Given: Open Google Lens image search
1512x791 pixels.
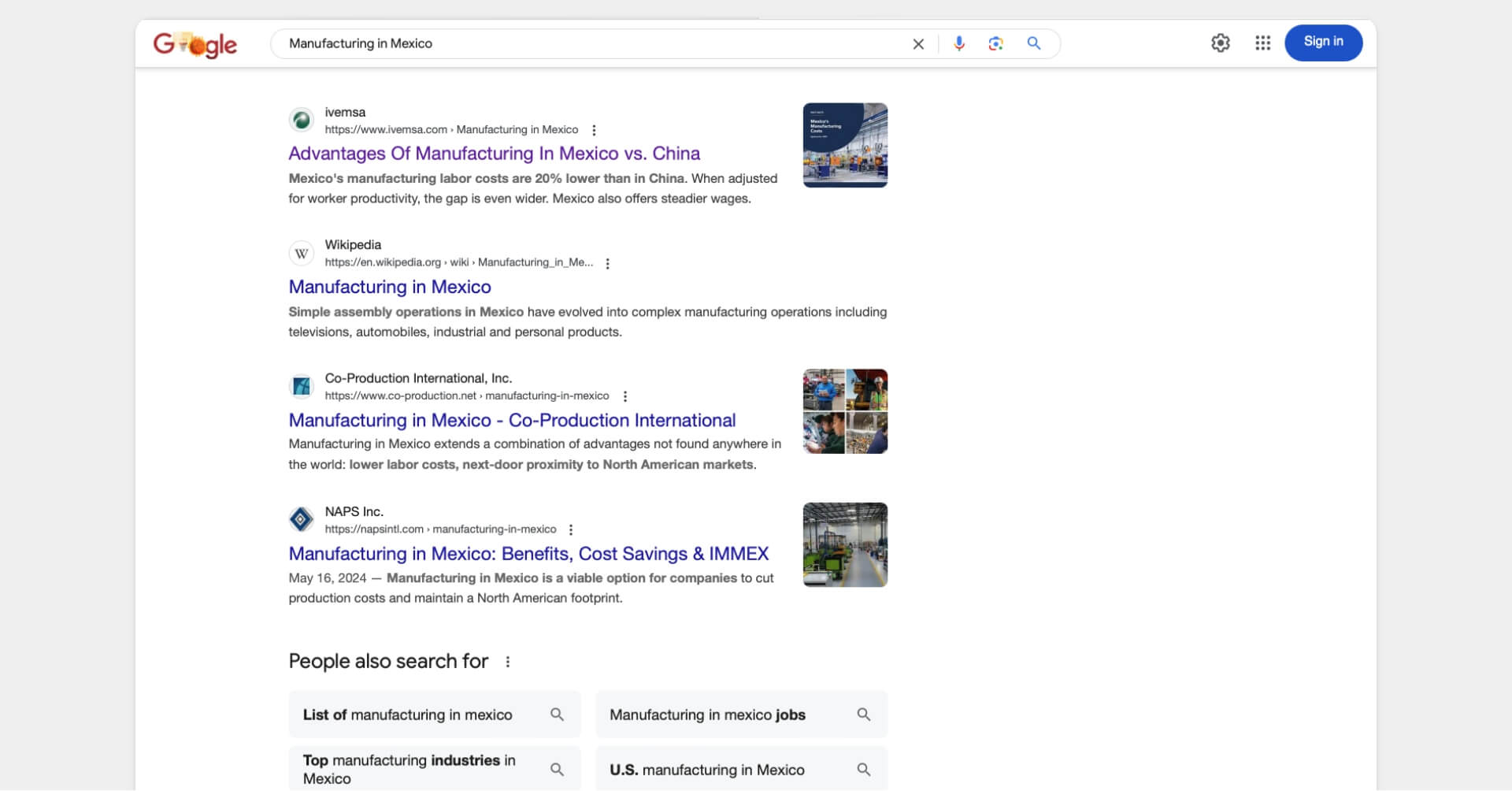Looking at the screenshot, I should tap(995, 44).
